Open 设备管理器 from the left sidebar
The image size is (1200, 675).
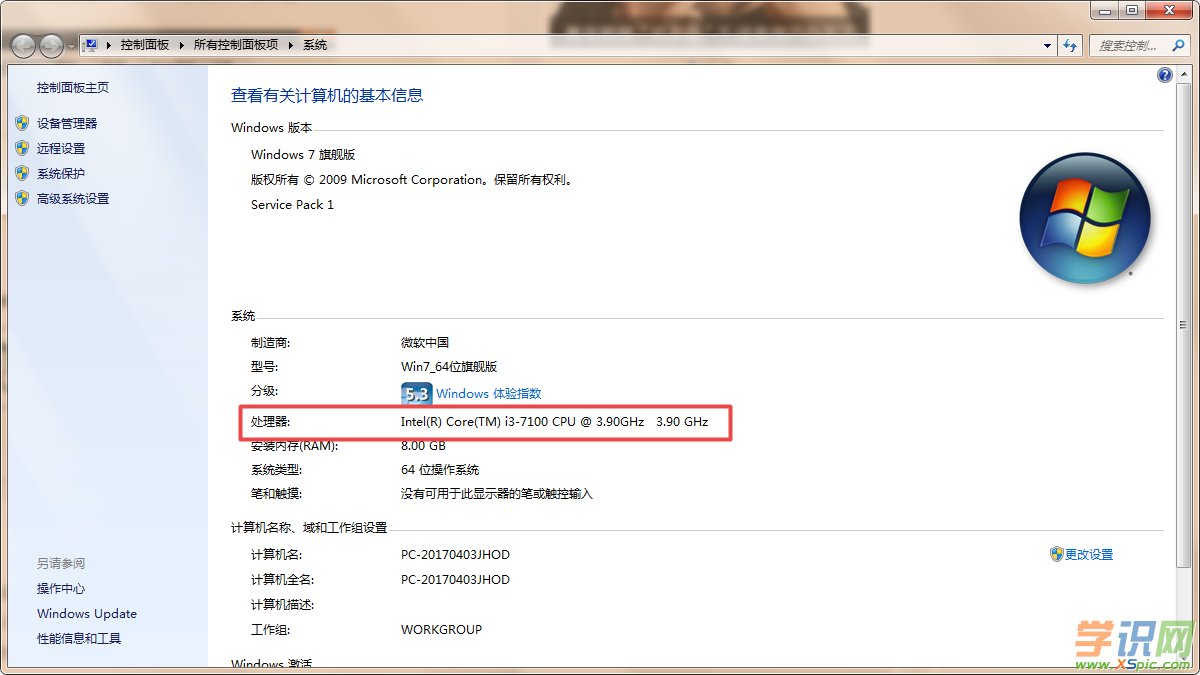[x=67, y=123]
